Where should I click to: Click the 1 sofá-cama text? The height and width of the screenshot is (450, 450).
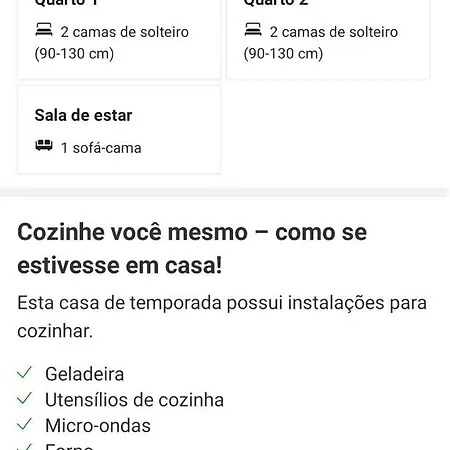pos(101,148)
